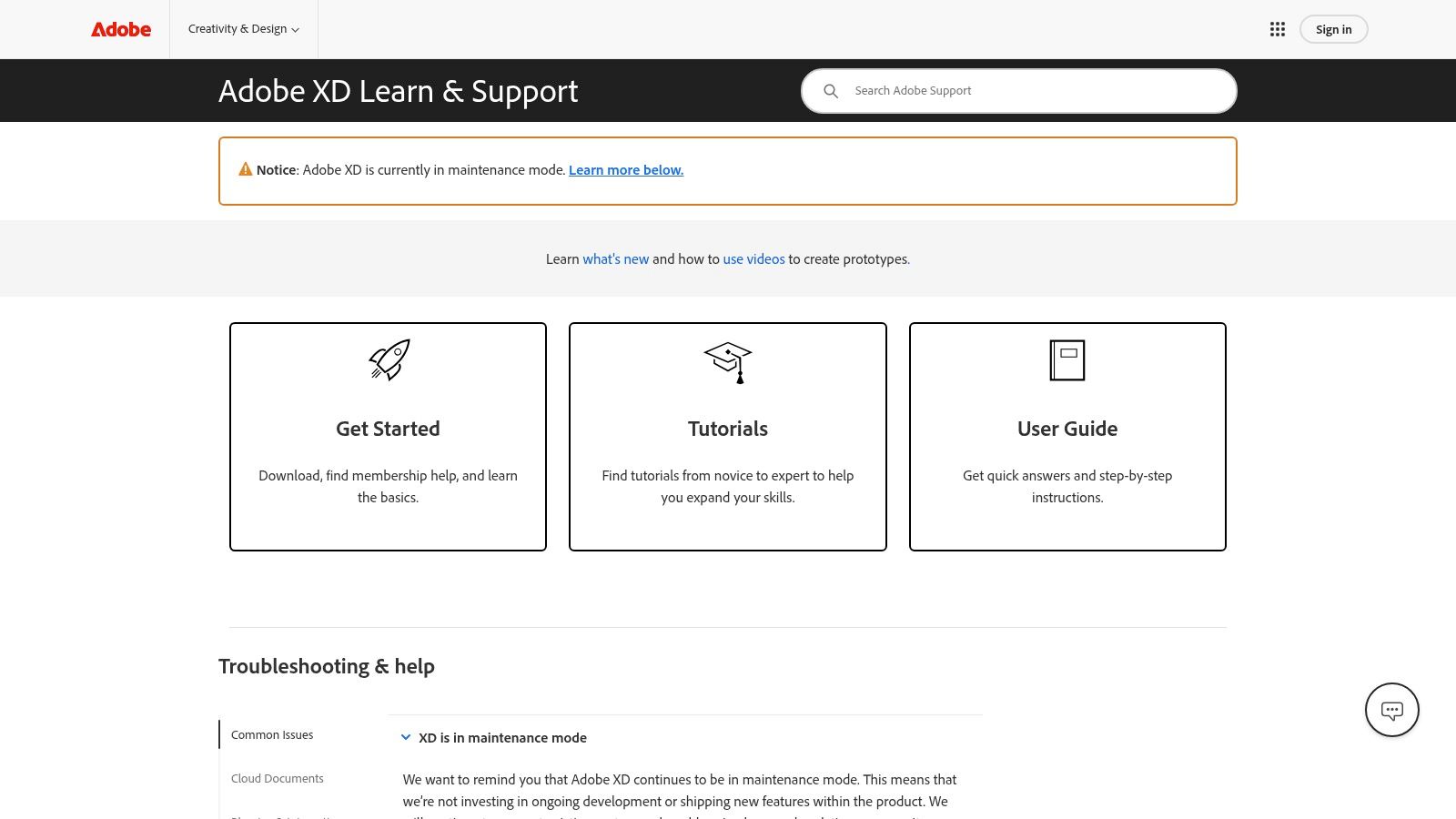Open the User Guide card

click(1067, 437)
